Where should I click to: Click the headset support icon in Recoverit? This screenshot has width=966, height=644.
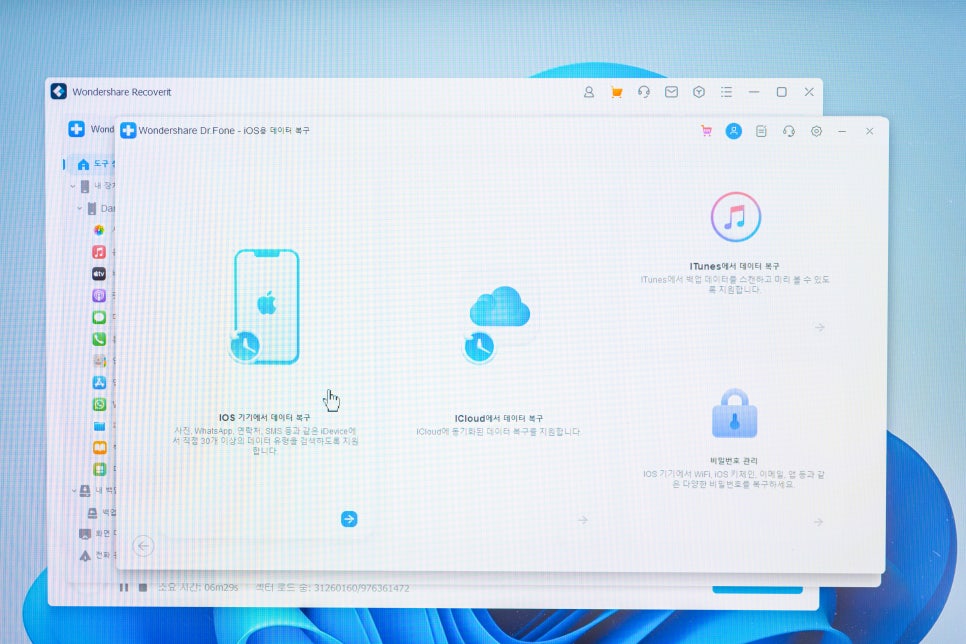point(644,92)
